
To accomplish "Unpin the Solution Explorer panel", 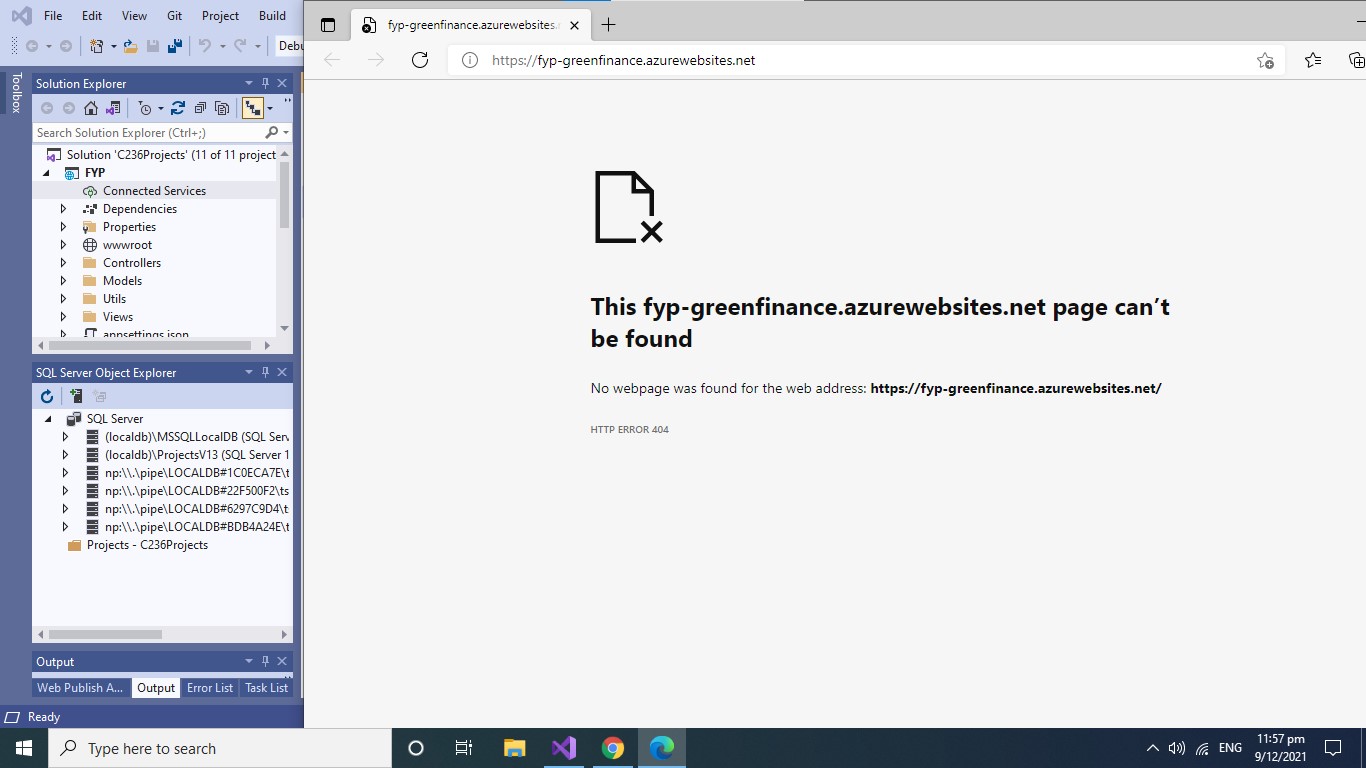I will coord(265,83).
